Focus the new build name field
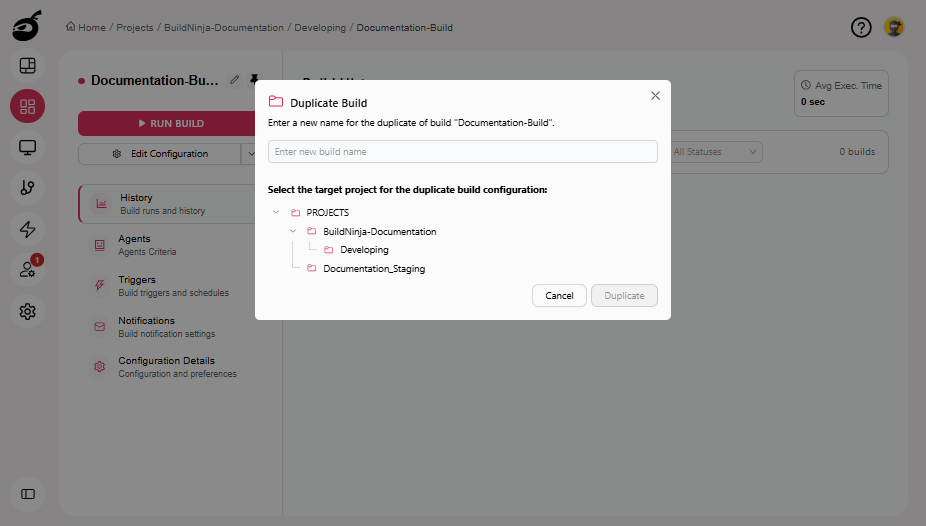 [x=462, y=152]
